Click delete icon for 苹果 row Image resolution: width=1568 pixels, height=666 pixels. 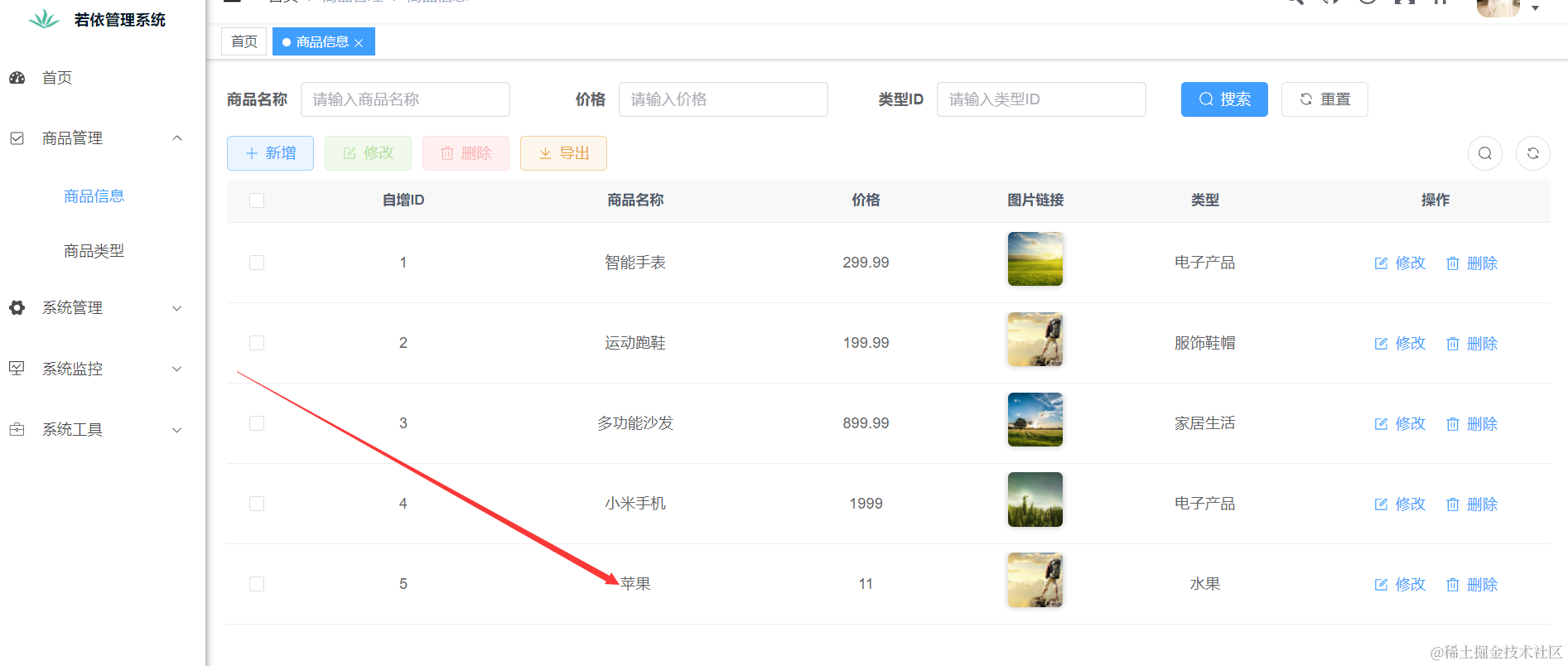[1452, 585]
